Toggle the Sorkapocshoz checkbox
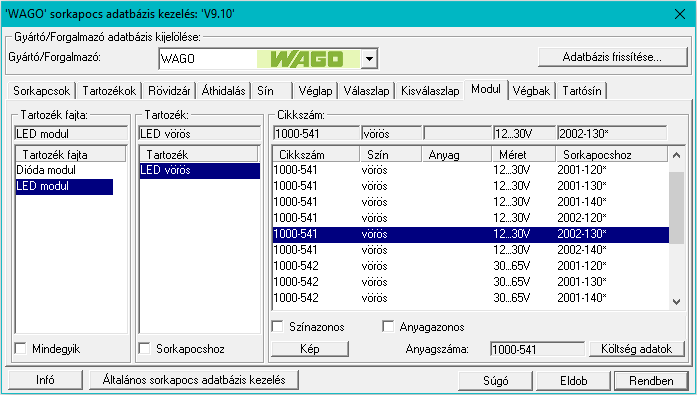The image size is (697, 395). click(x=144, y=348)
